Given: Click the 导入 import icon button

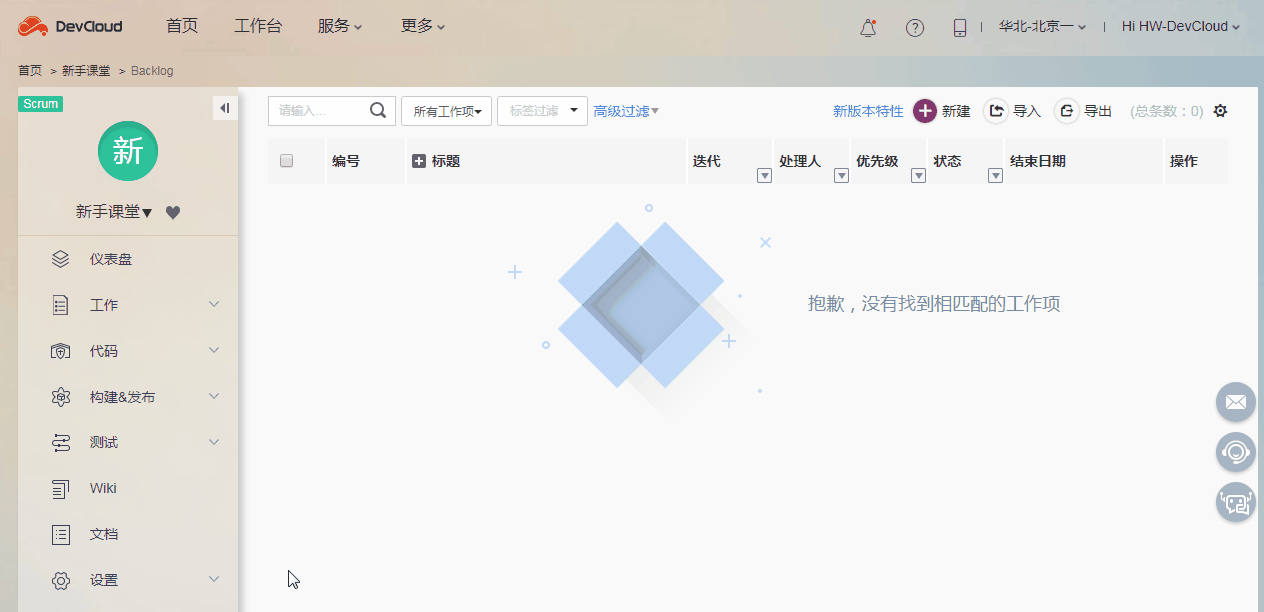Looking at the screenshot, I should click(x=996, y=111).
